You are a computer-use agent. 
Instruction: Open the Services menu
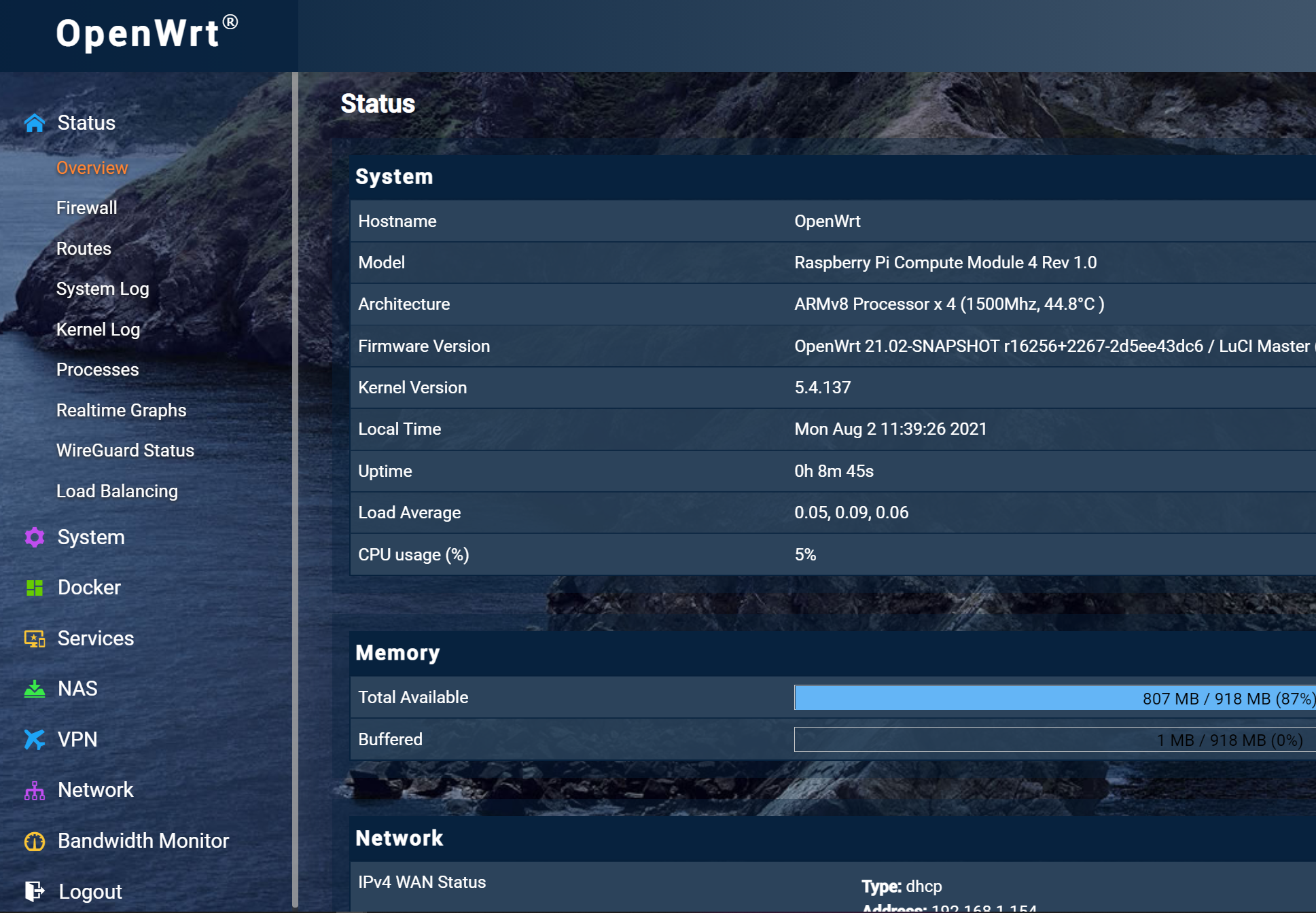coord(96,639)
